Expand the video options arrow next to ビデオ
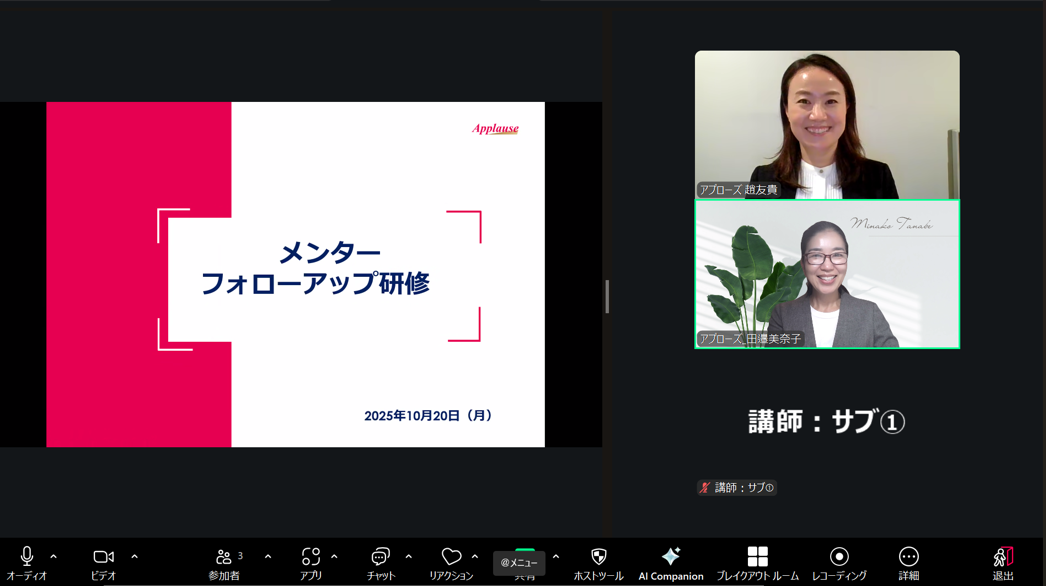Screen dimensions: 1046x586 point(134,557)
